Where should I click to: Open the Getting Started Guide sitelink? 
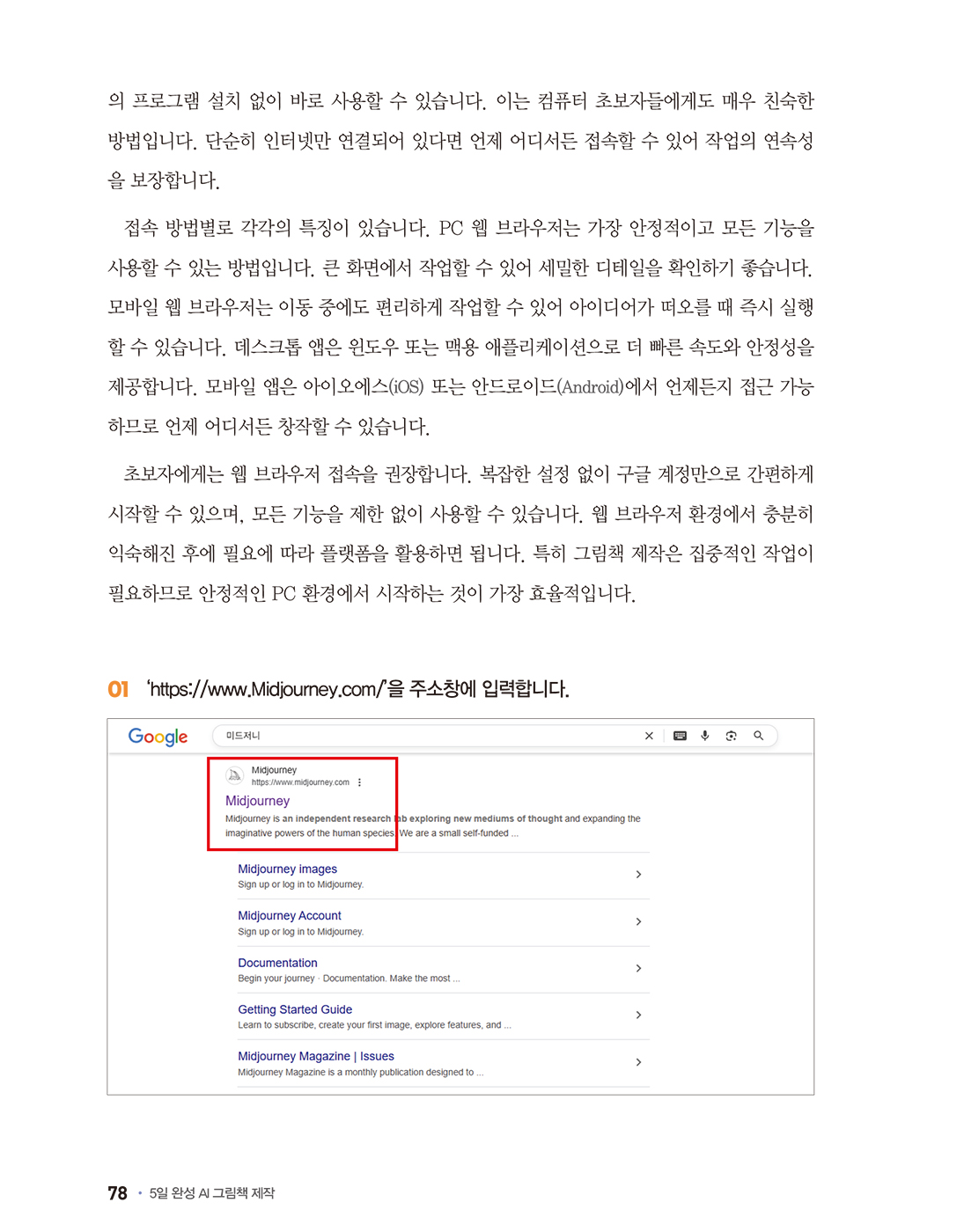pos(295,1009)
